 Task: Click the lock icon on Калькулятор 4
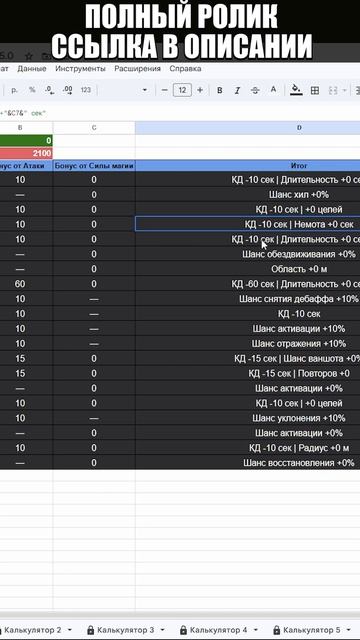click(x=183, y=630)
